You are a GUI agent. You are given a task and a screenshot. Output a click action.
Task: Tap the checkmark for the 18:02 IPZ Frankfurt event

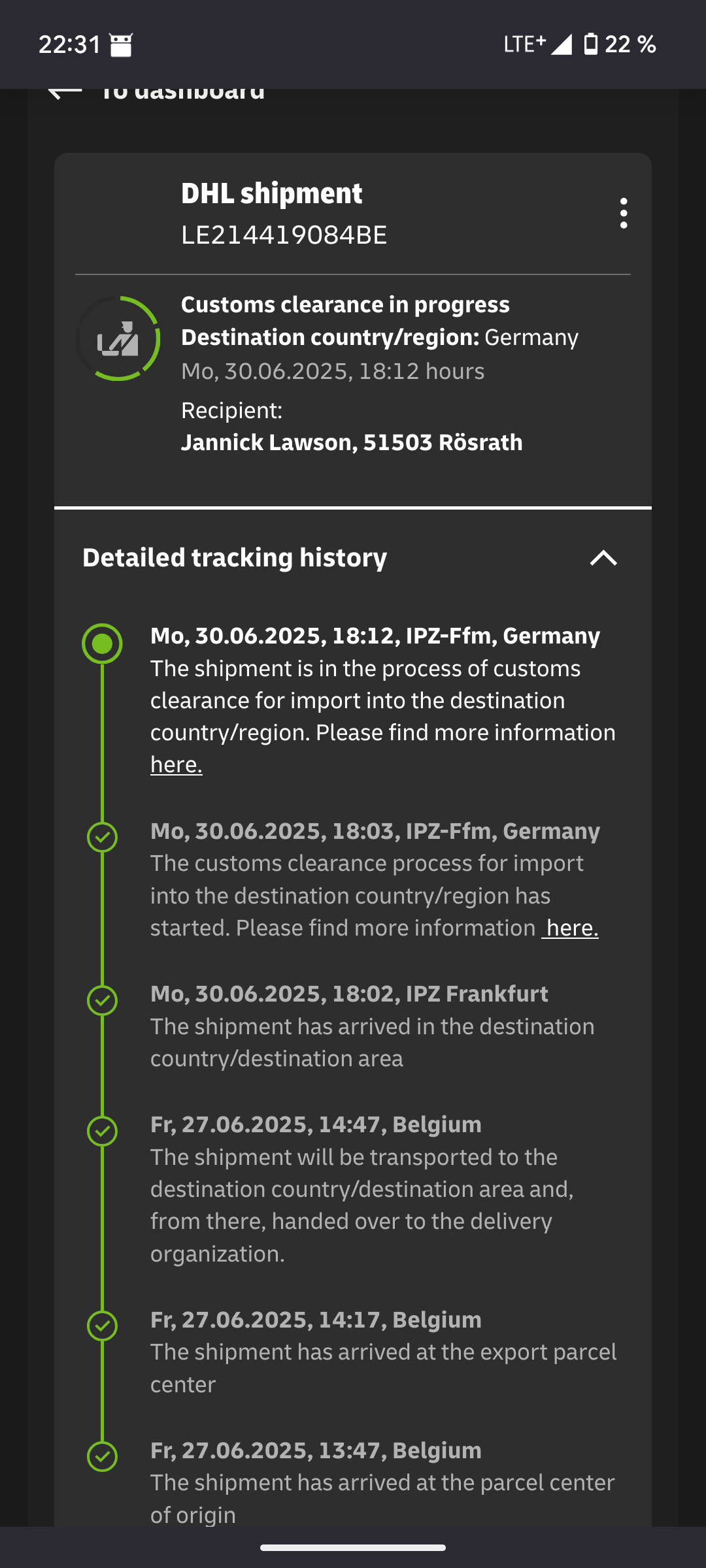(x=102, y=1000)
